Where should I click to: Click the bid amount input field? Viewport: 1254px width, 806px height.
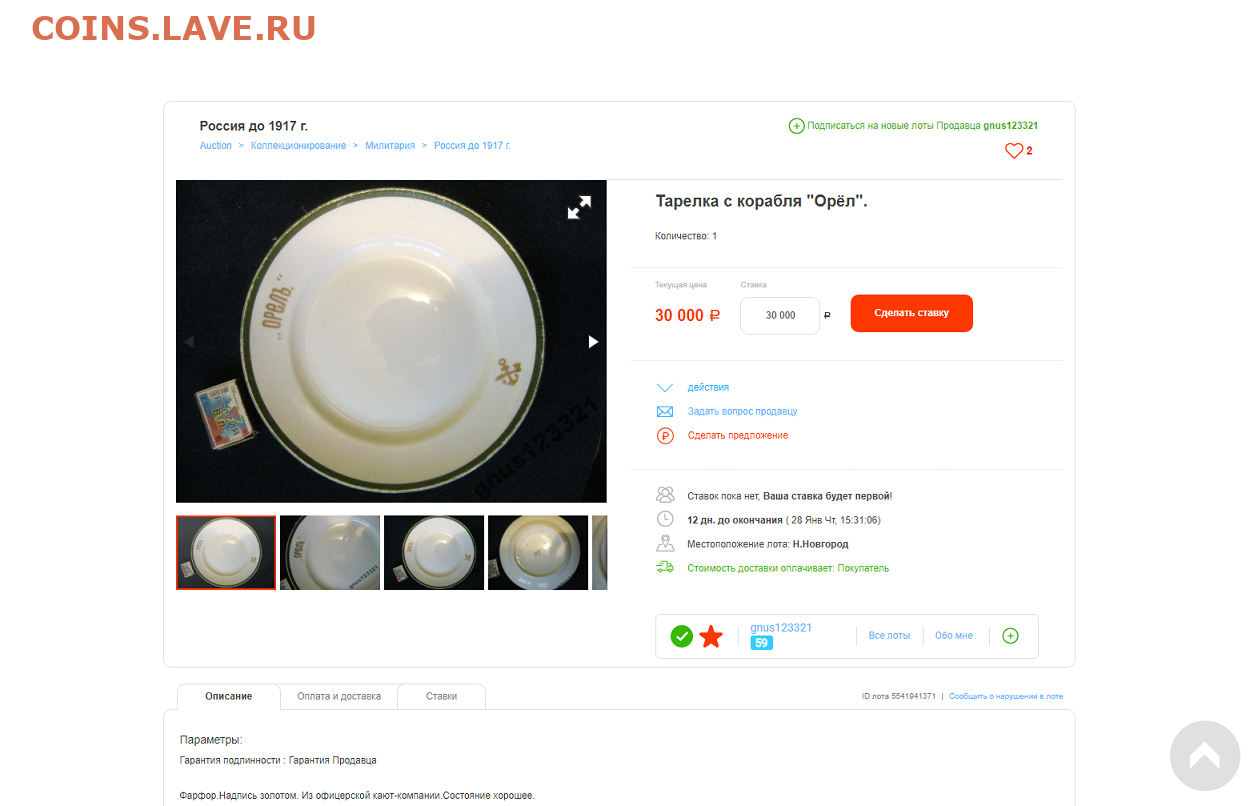[780, 315]
